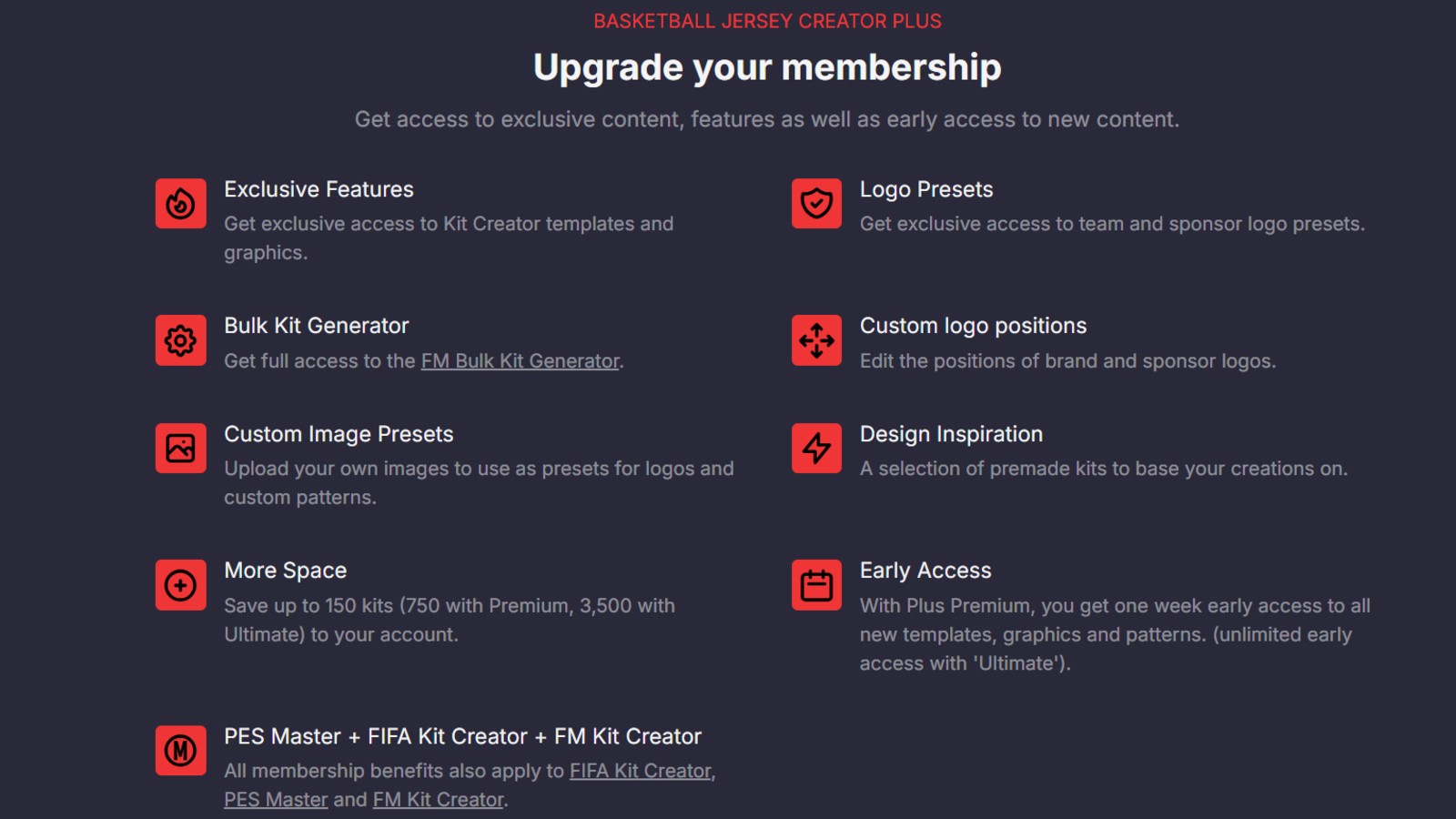Click the calendar icon beside Early Access
Viewport: 1456px width, 819px height.
coord(816,585)
